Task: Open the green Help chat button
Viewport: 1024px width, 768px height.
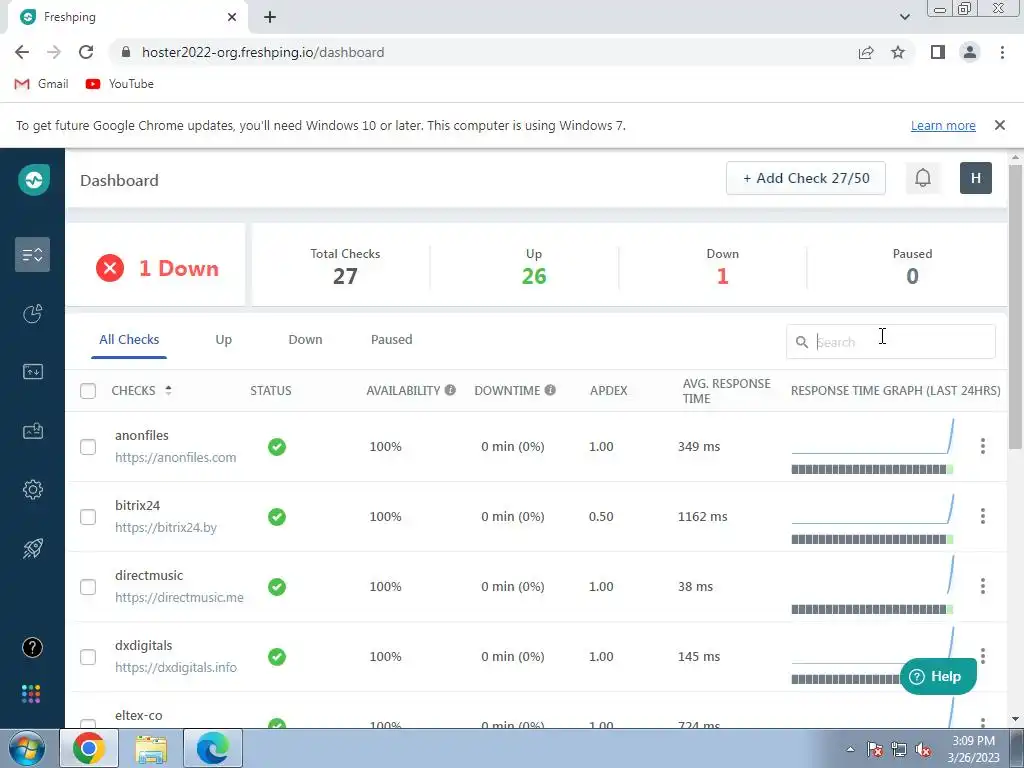Action: (x=938, y=676)
